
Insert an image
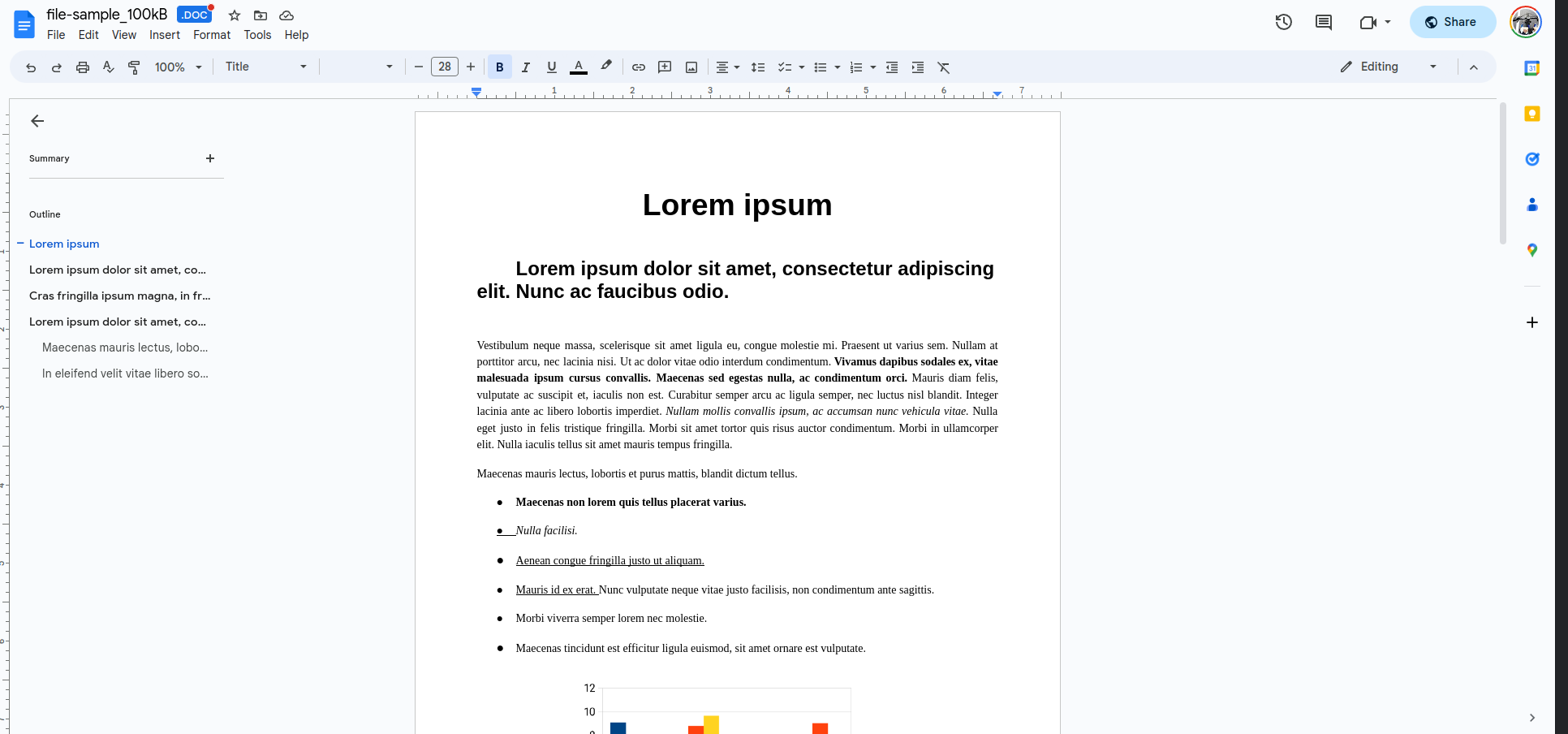(691, 67)
